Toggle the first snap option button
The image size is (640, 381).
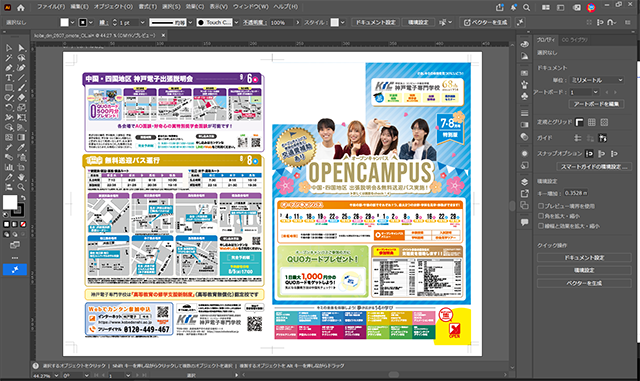point(589,154)
